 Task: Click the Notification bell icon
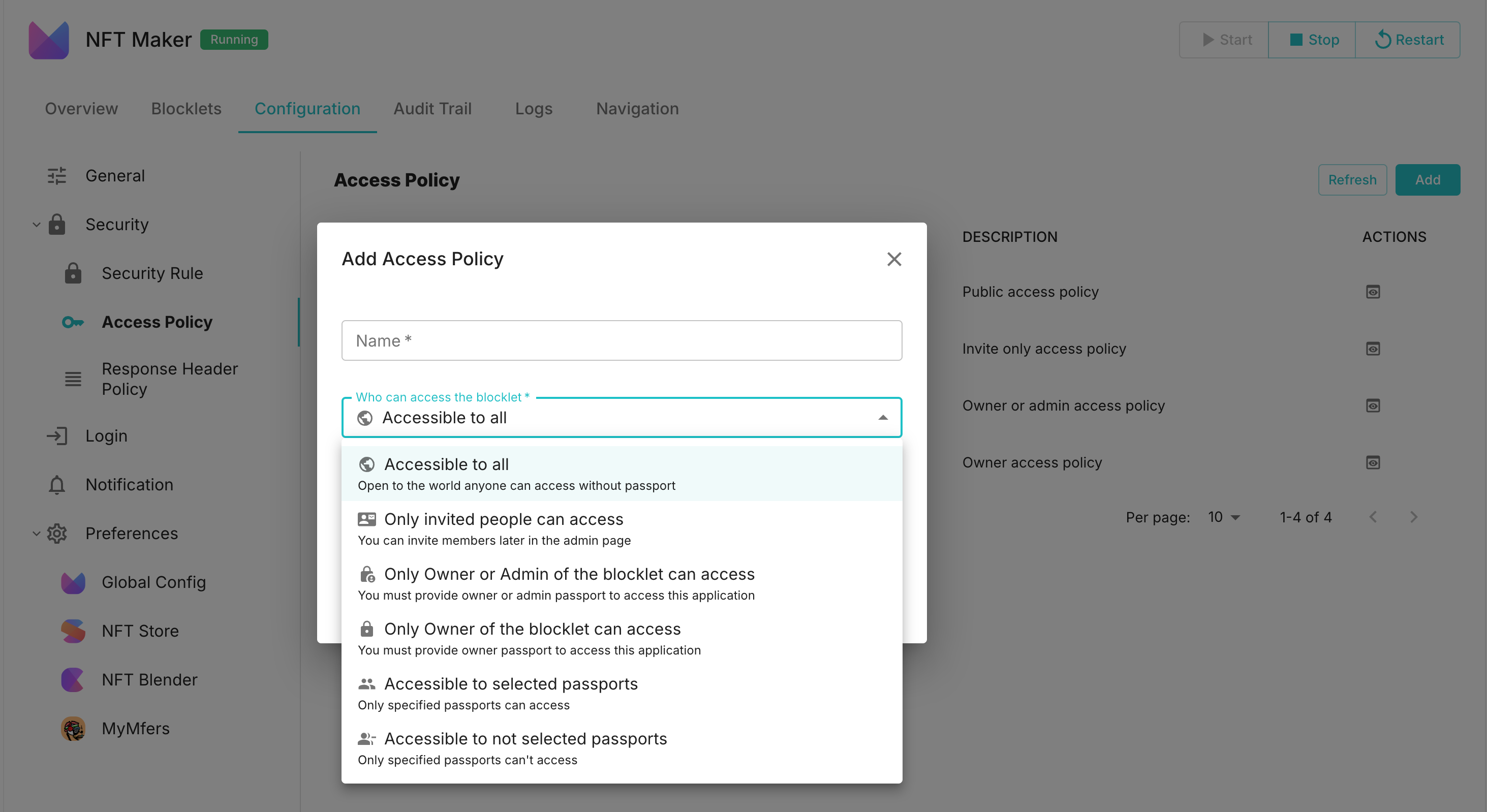pyautogui.click(x=56, y=485)
